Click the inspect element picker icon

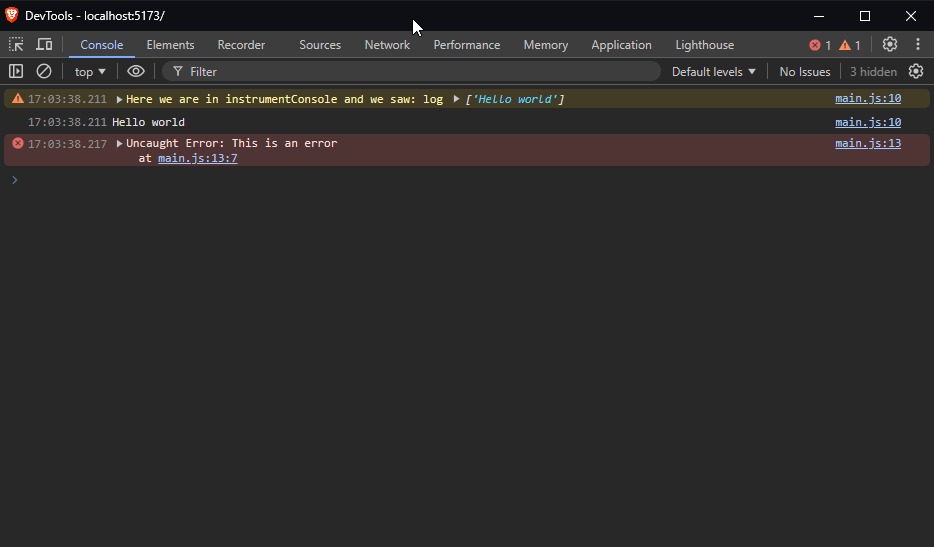[x=16, y=45]
